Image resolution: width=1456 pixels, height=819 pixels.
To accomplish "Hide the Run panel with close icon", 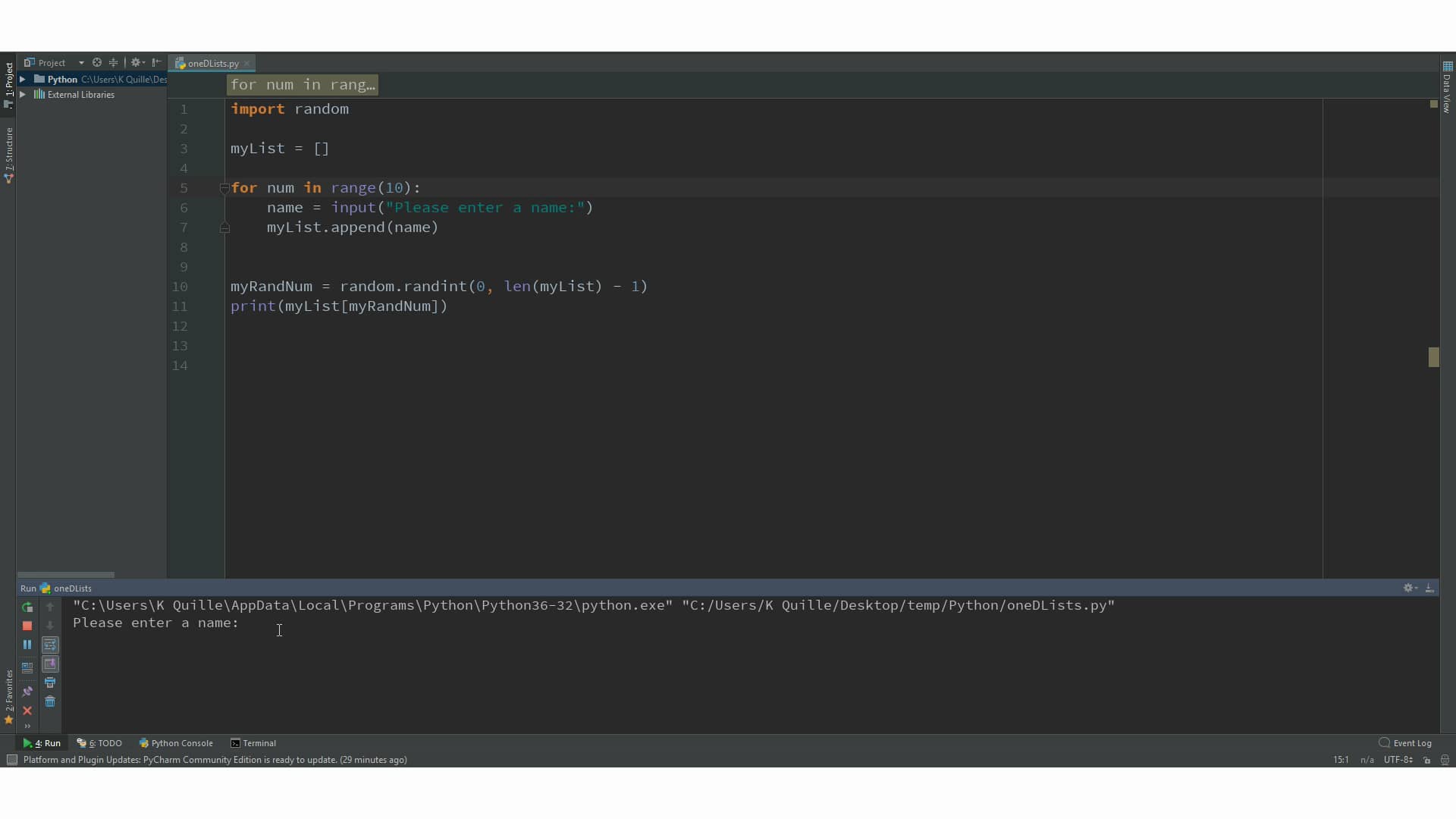I will point(27,711).
